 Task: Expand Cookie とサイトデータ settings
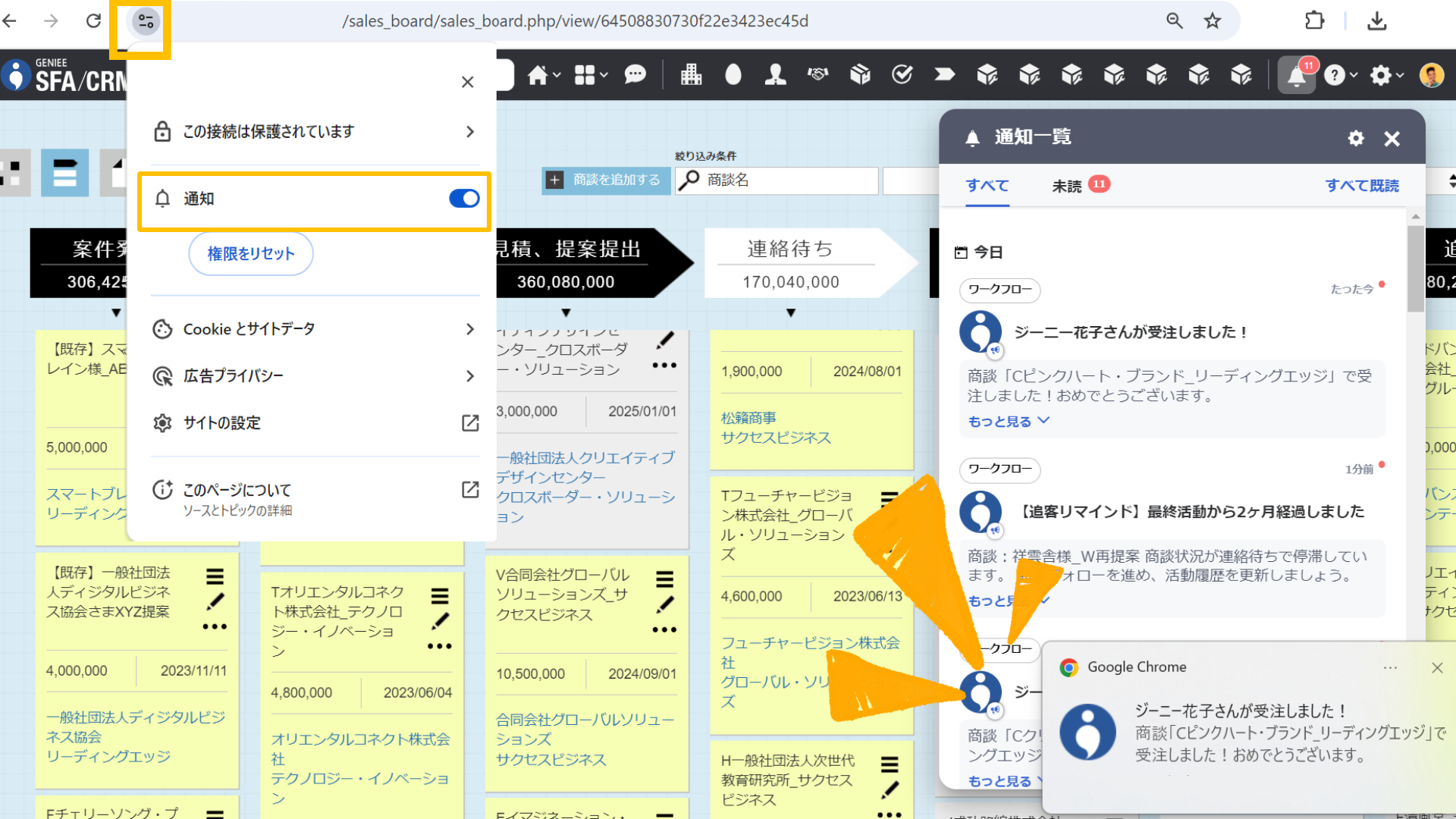coord(315,329)
